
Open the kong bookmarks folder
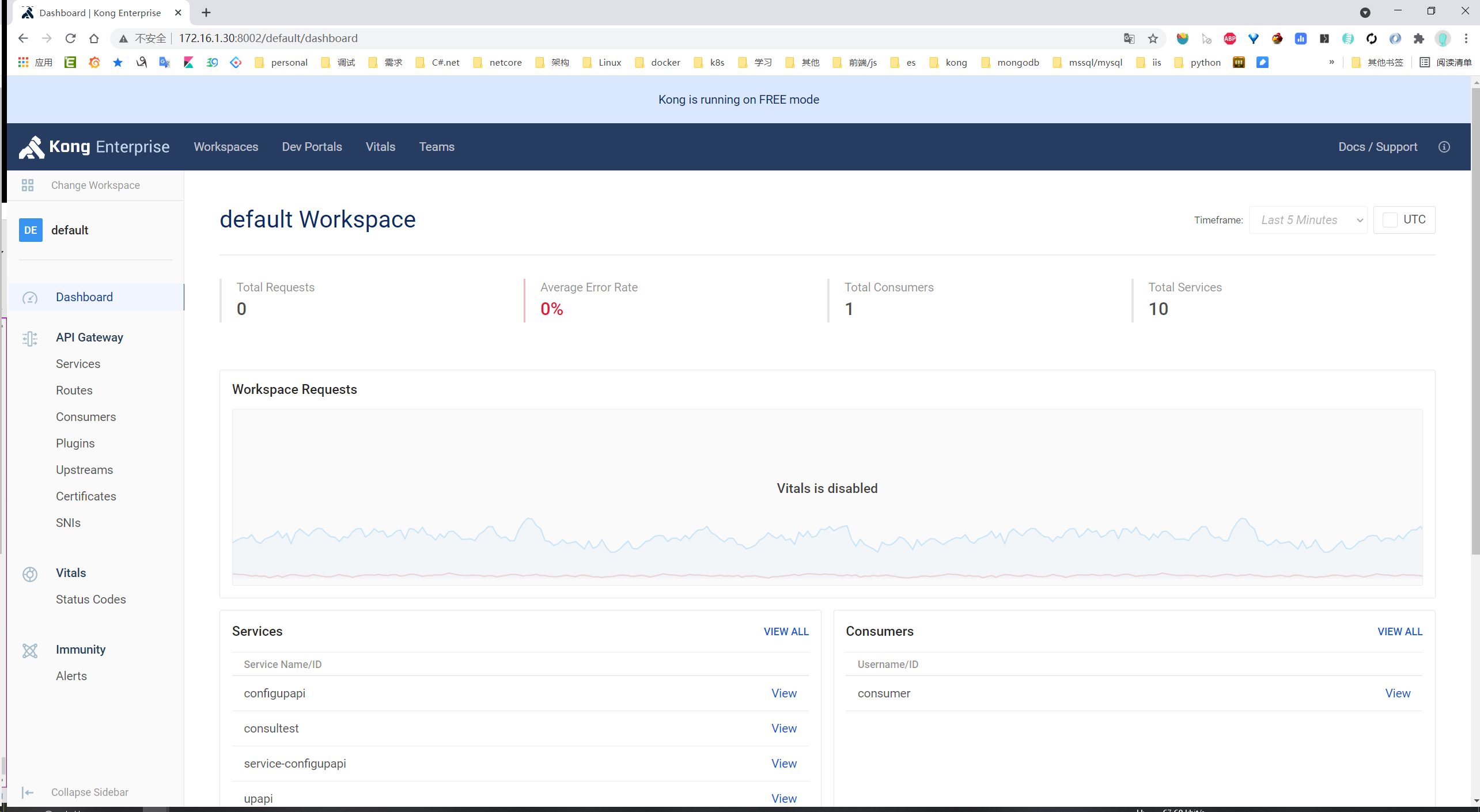click(948, 62)
